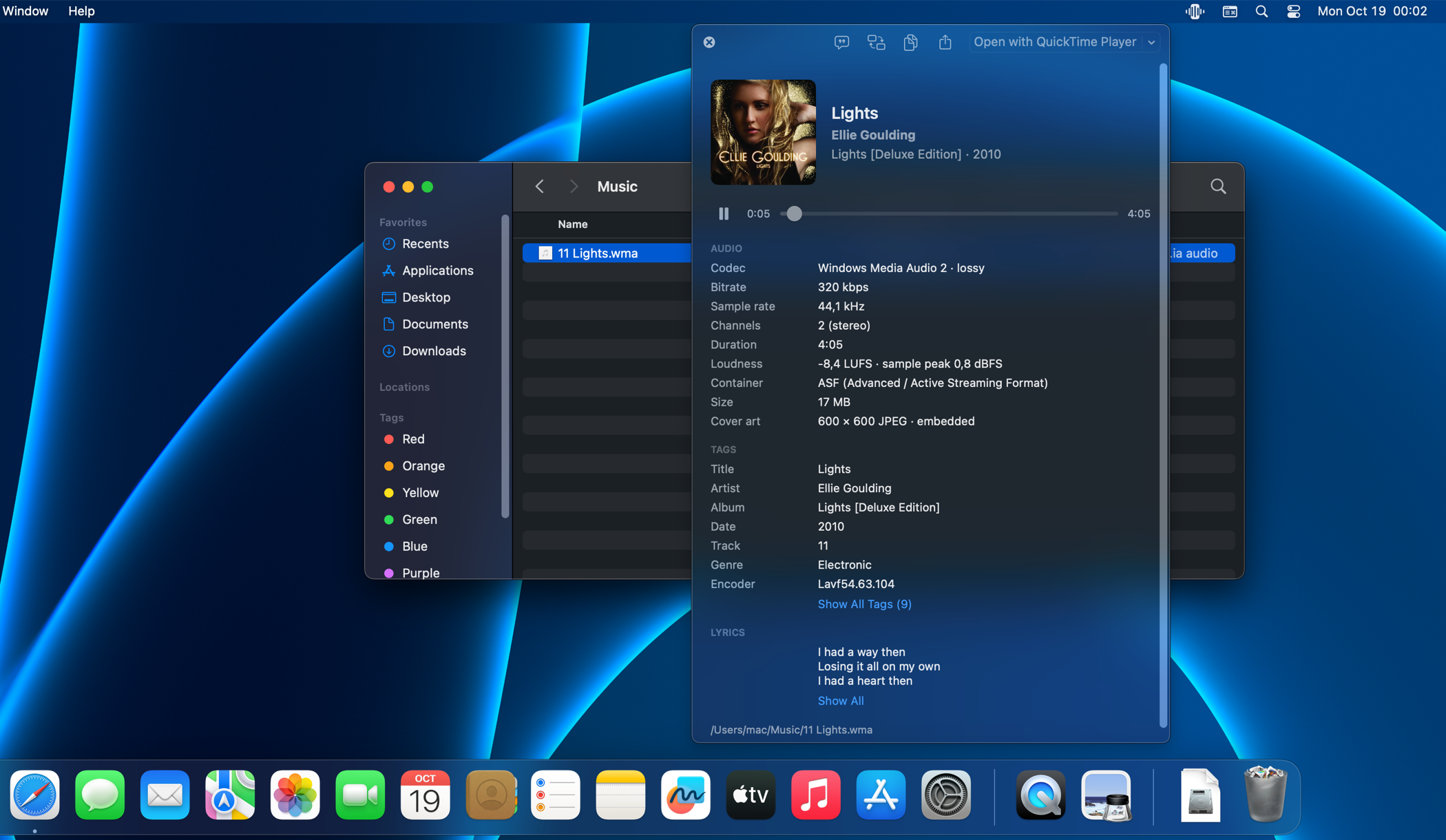Open the Help menu
1446x840 pixels.
(81, 11)
